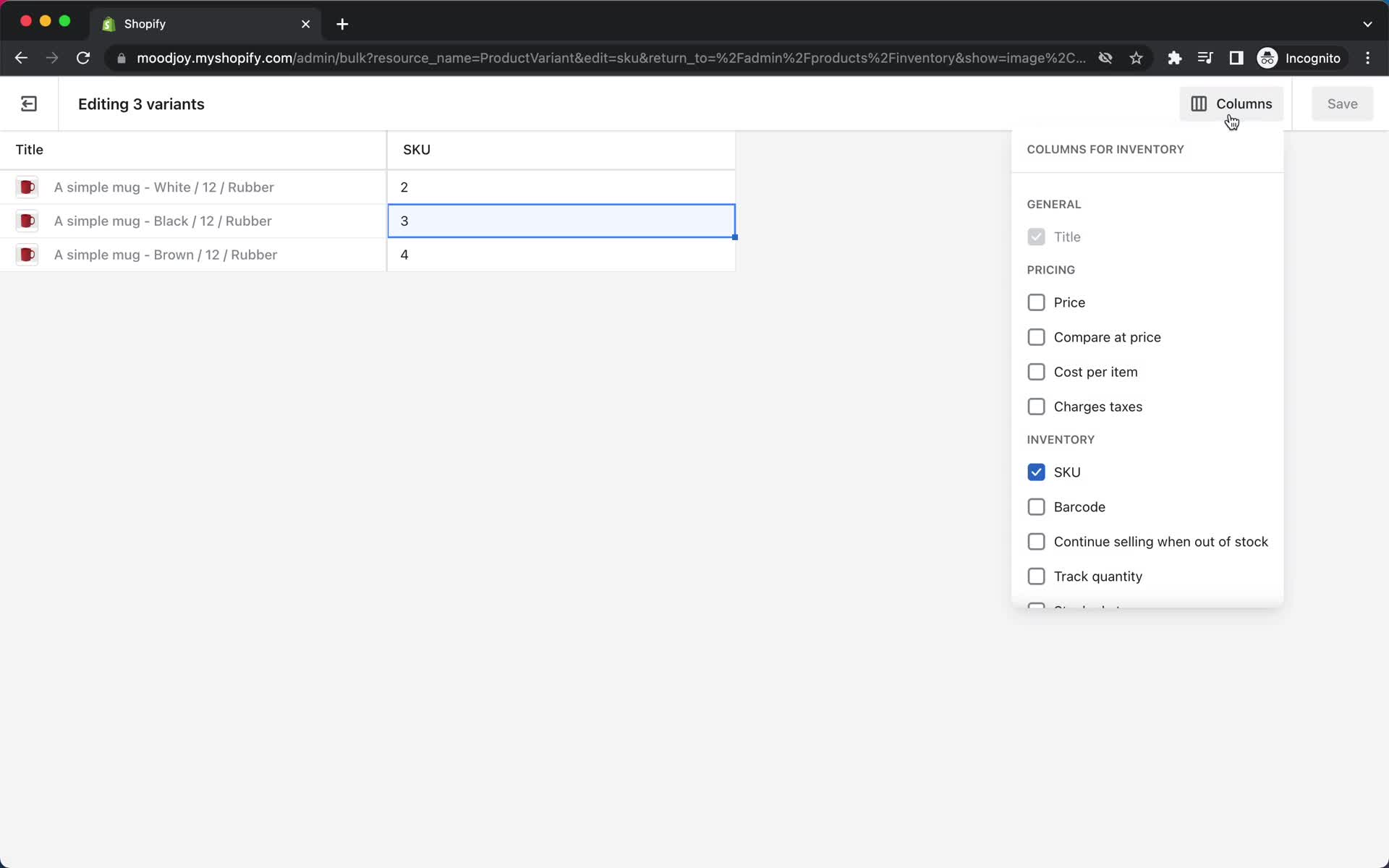Screen dimensions: 1389x868
Task: Click the Columns menu item
Action: pyautogui.click(x=1231, y=104)
